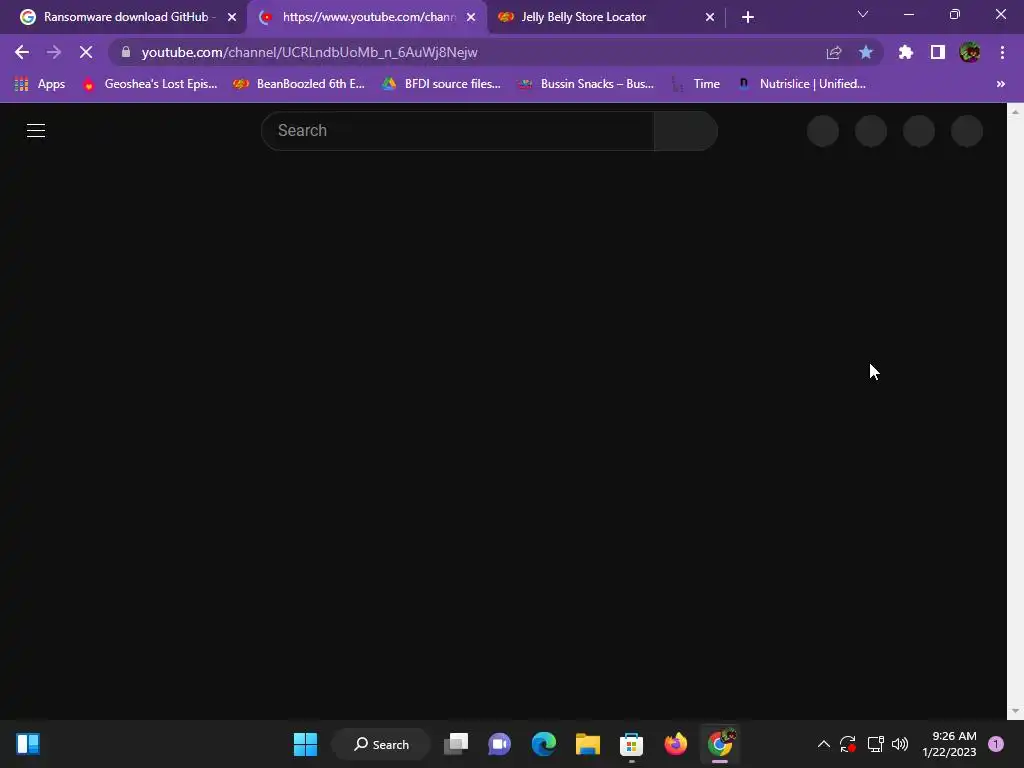Go back to the previous page

pos(22,52)
